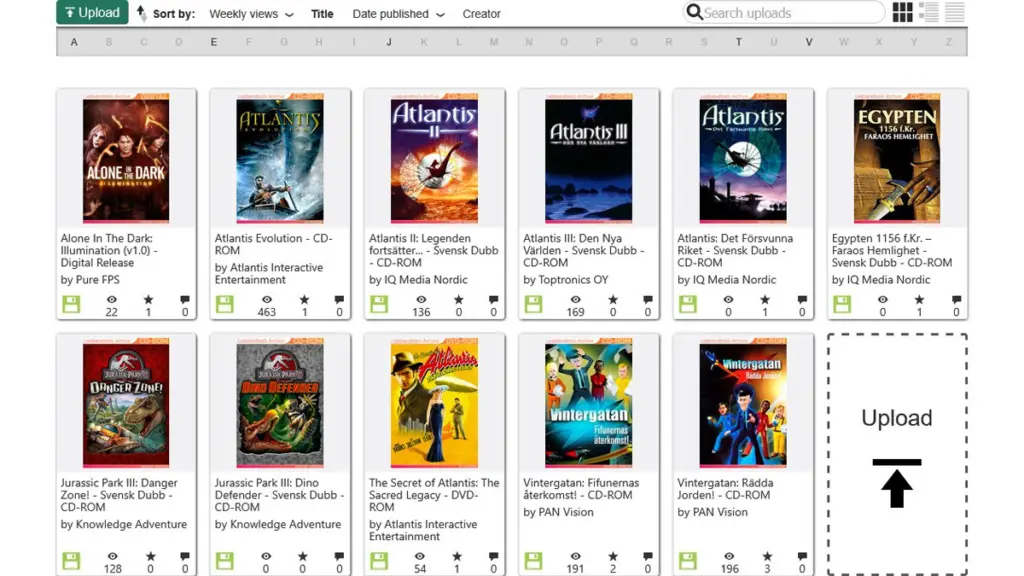Click software disk icon on Atlantis Evolution
The width and height of the screenshot is (1024, 576).
[x=225, y=304]
